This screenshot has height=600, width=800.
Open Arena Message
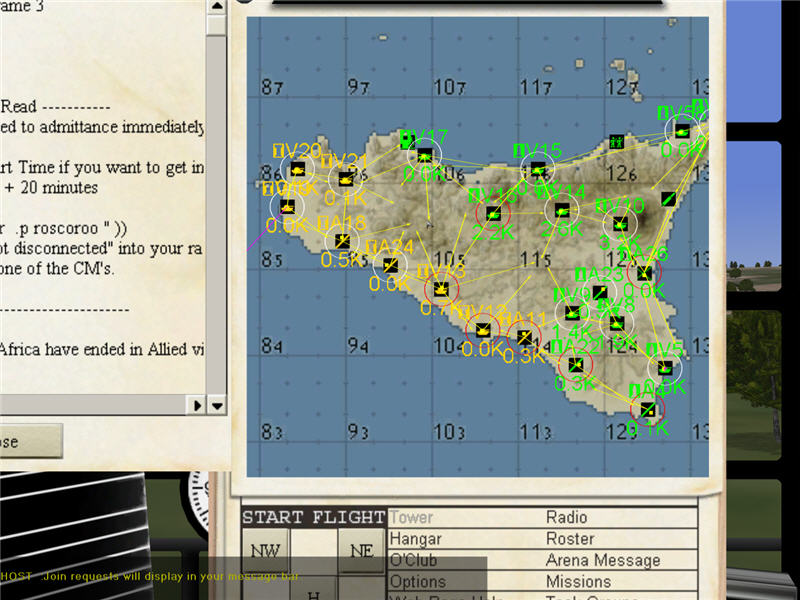click(x=603, y=560)
